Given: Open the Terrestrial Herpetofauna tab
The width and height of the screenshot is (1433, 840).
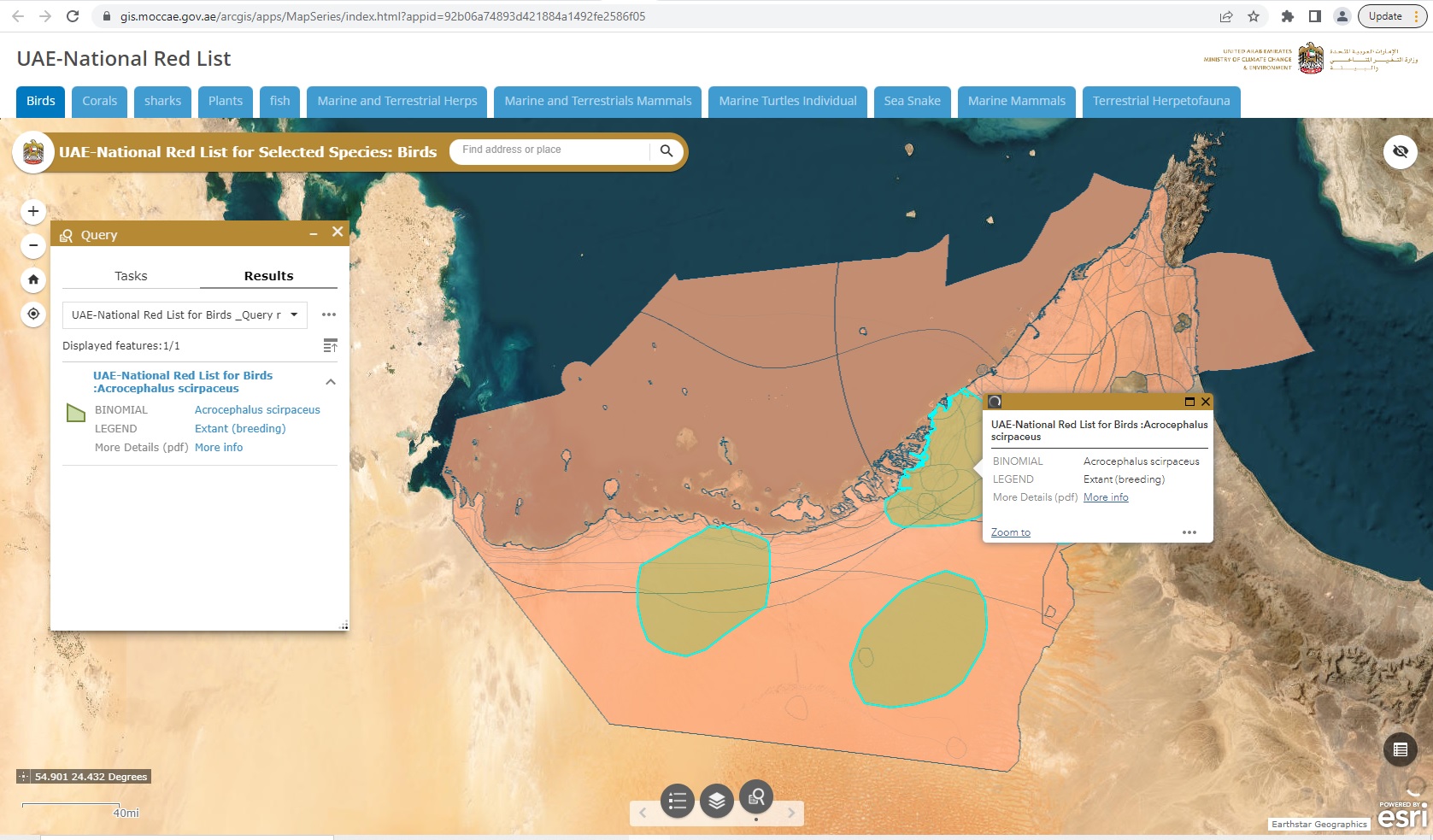Looking at the screenshot, I should pos(1161,101).
